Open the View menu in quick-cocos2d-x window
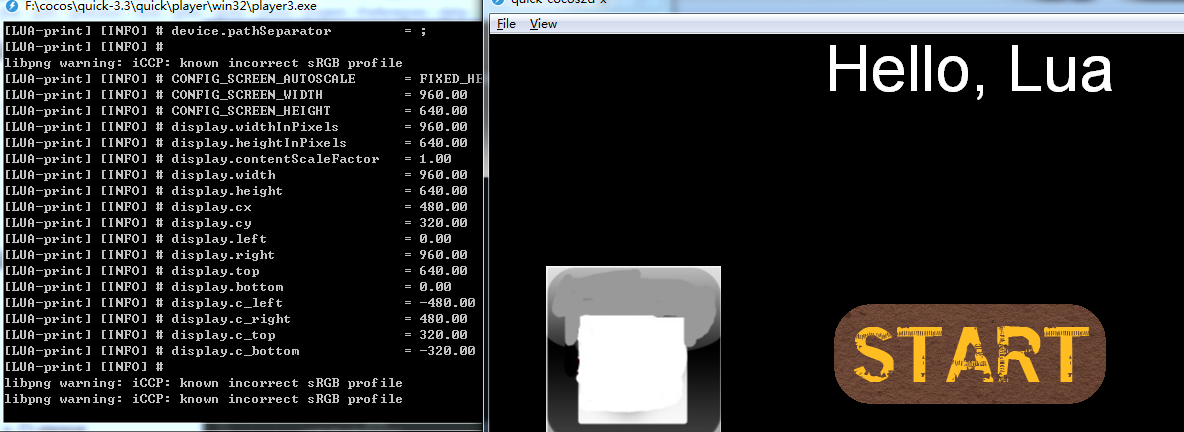Viewport: 1184px width, 432px height. (x=543, y=24)
